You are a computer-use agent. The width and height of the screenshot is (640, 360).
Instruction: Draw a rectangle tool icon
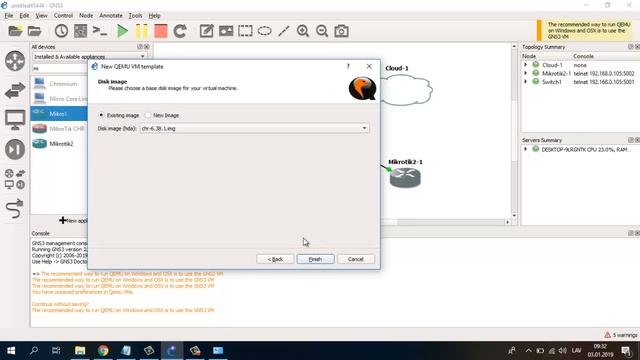(245, 31)
